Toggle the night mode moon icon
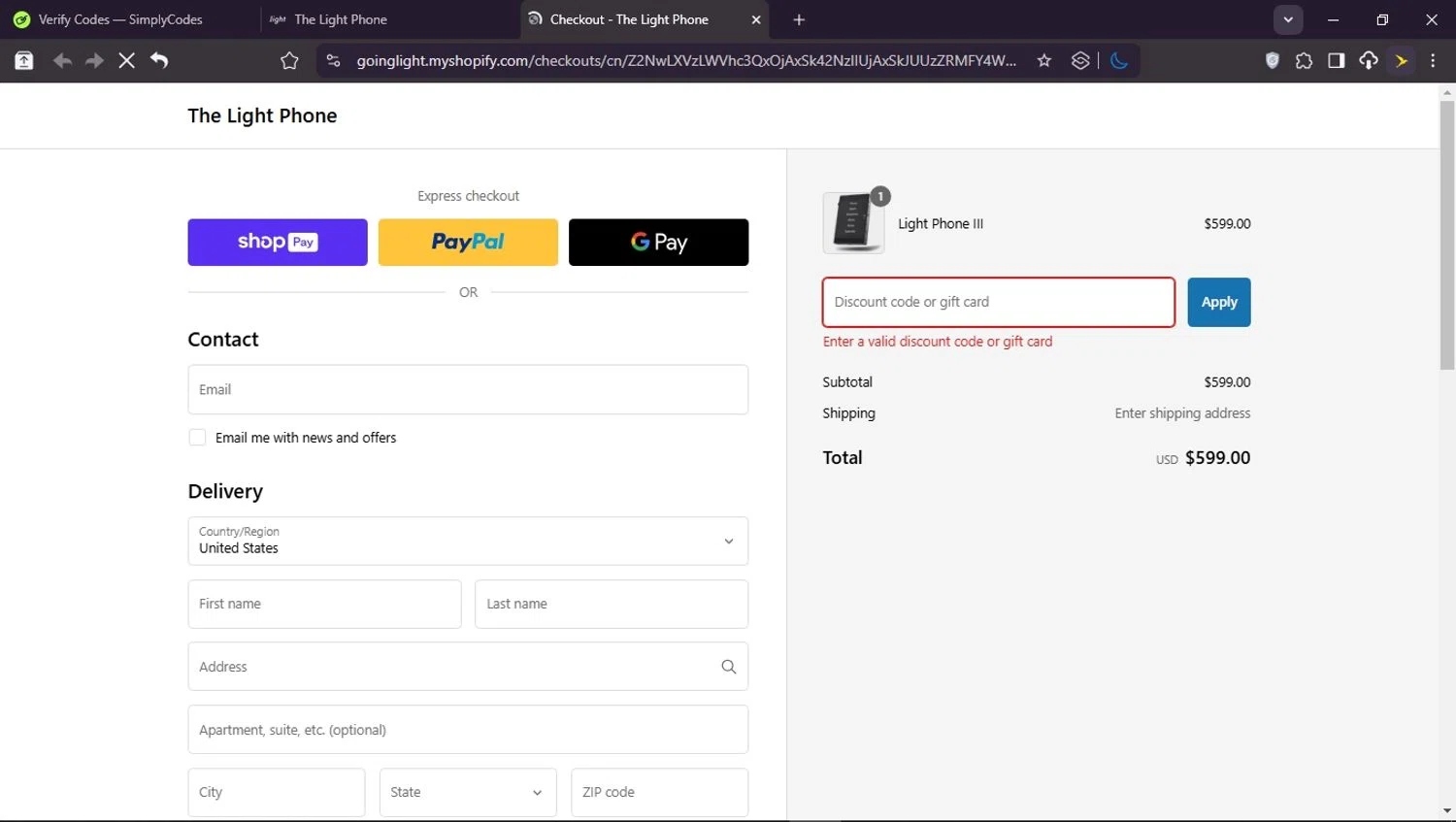1456x822 pixels. point(1119,60)
